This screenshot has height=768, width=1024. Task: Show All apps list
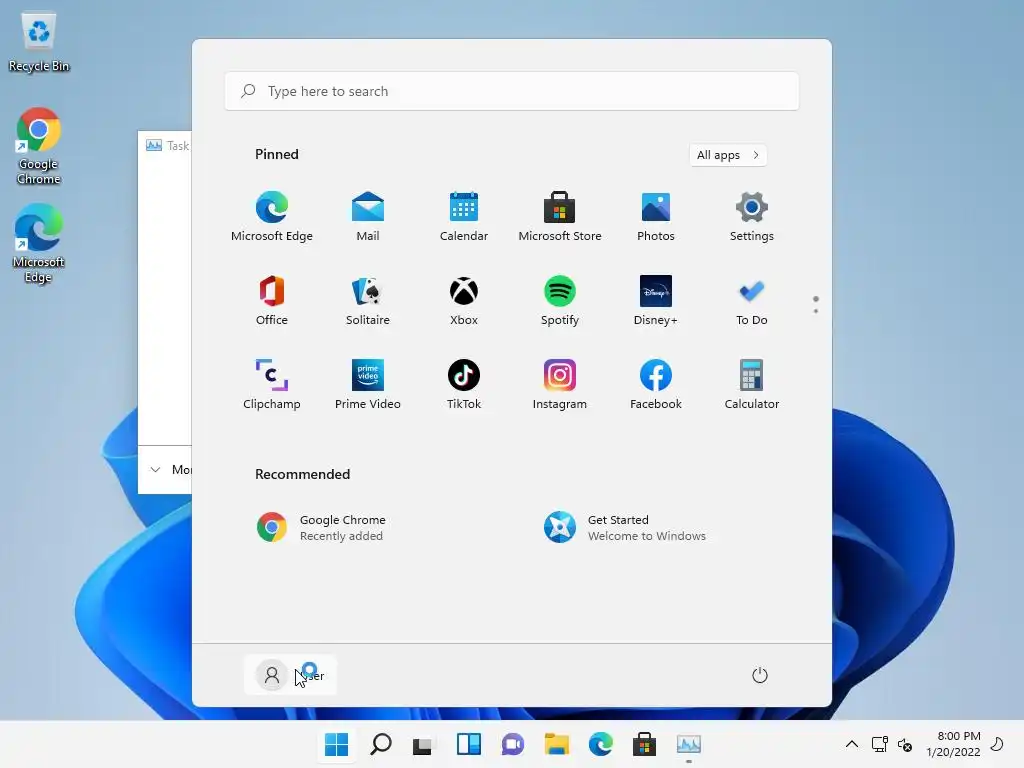(x=728, y=155)
